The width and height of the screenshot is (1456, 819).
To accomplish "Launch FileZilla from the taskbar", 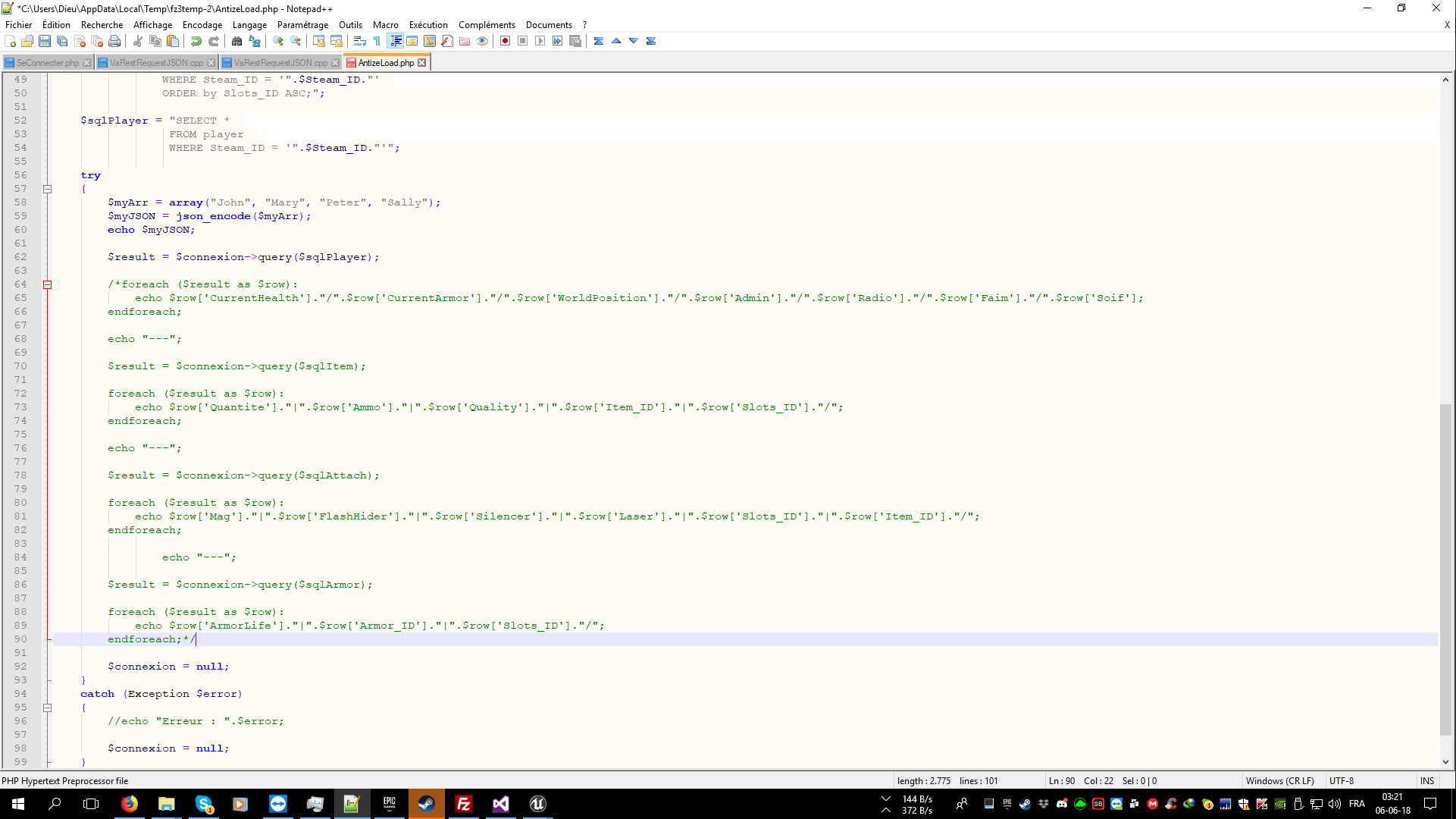I will (x=464, y=804).
